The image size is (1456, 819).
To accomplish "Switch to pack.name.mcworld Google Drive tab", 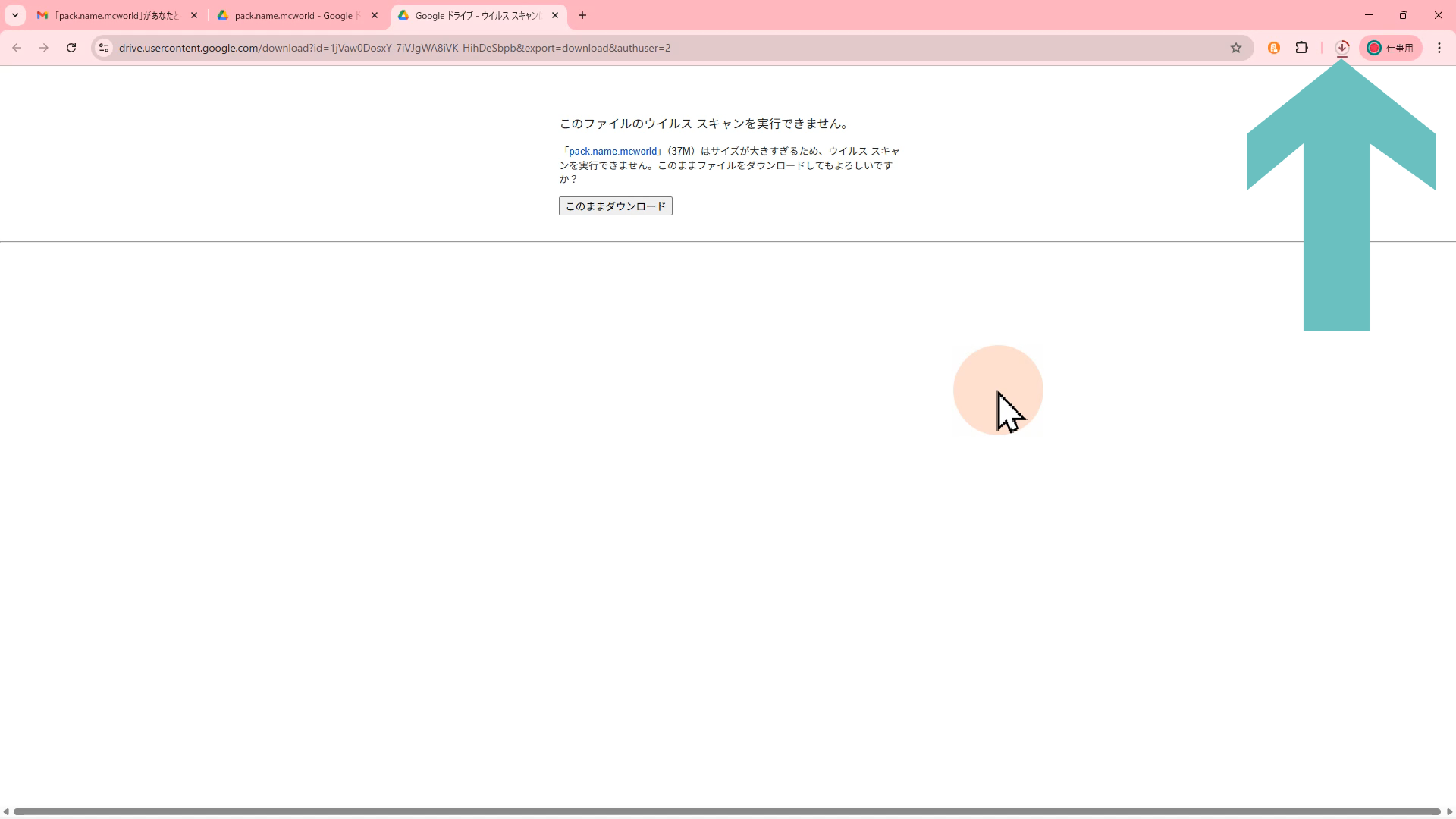I will (x=292, y=15).
